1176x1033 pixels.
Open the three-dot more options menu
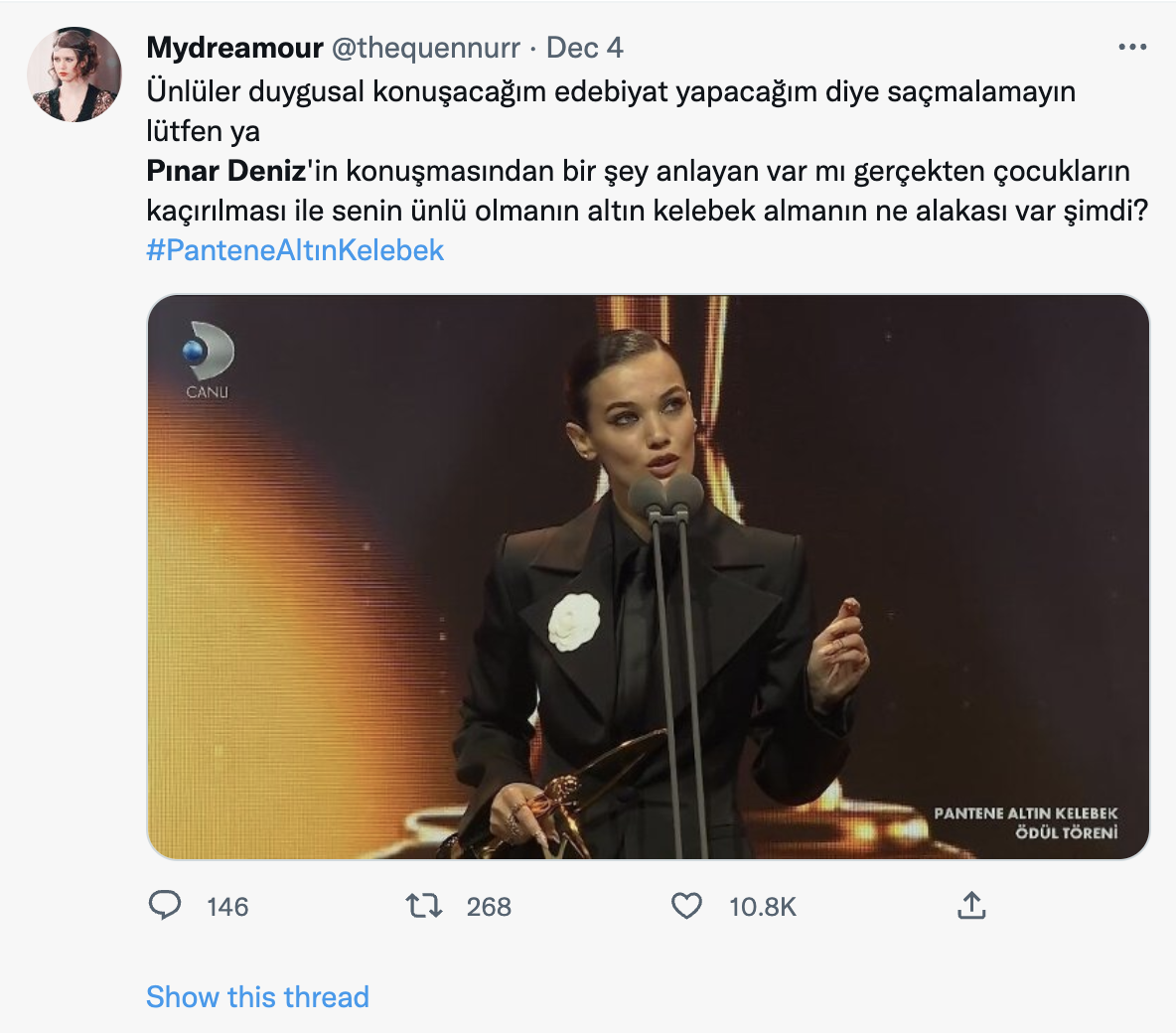(x=1132, y=48)
